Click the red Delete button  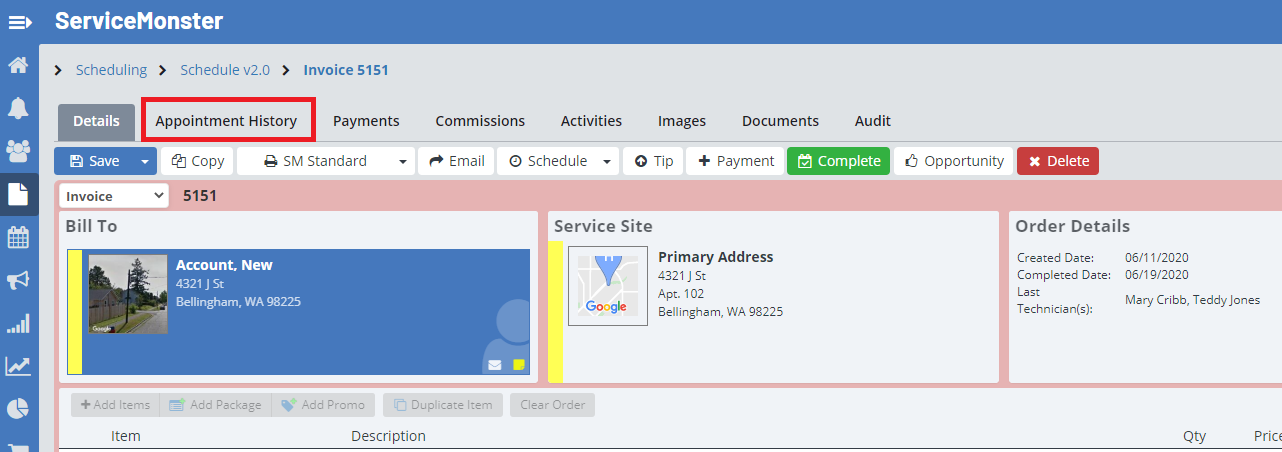(x=1057, y=161)
